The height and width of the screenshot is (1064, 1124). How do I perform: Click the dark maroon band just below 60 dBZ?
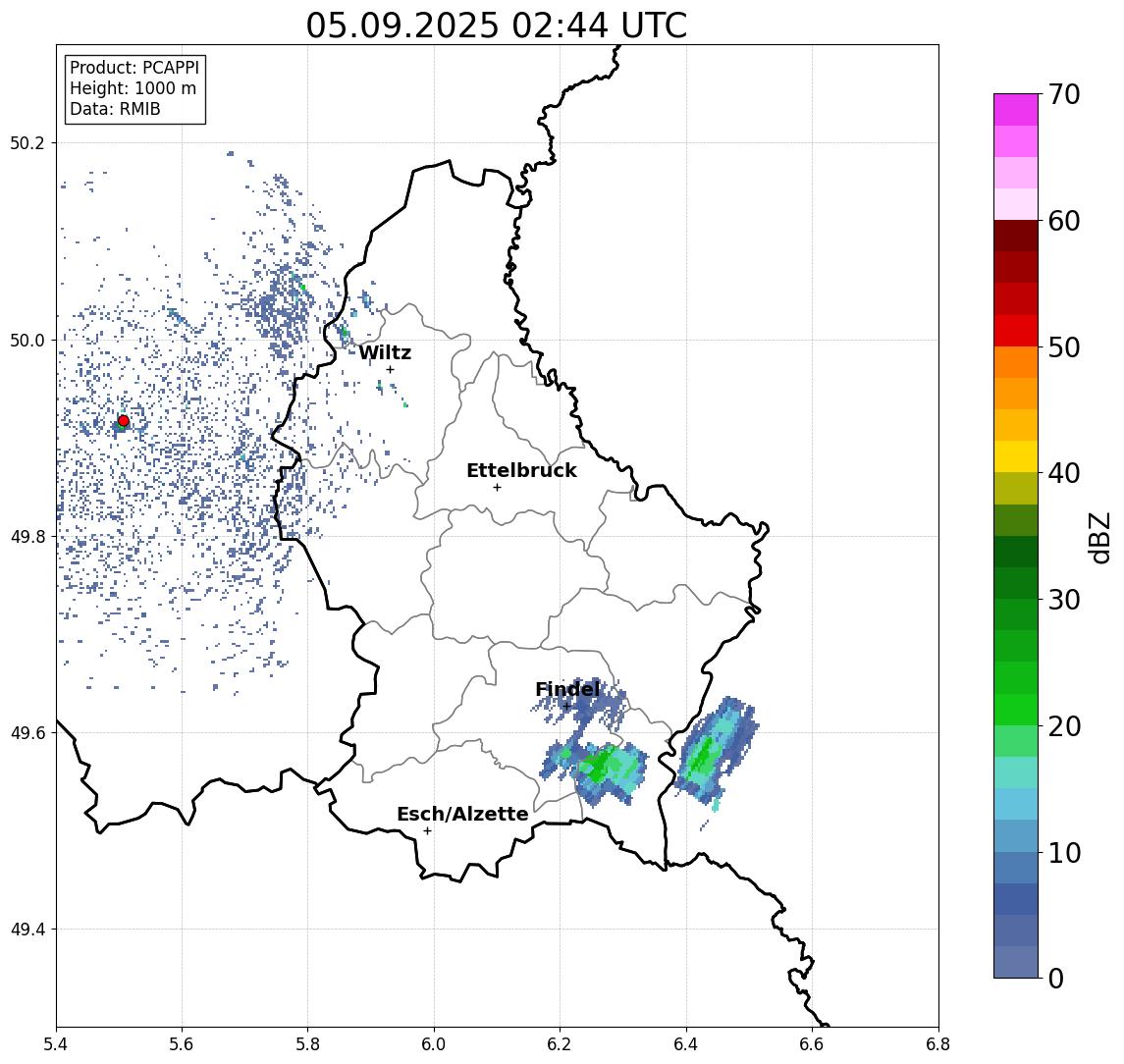pyautogui.click(x=1016, y=236)
